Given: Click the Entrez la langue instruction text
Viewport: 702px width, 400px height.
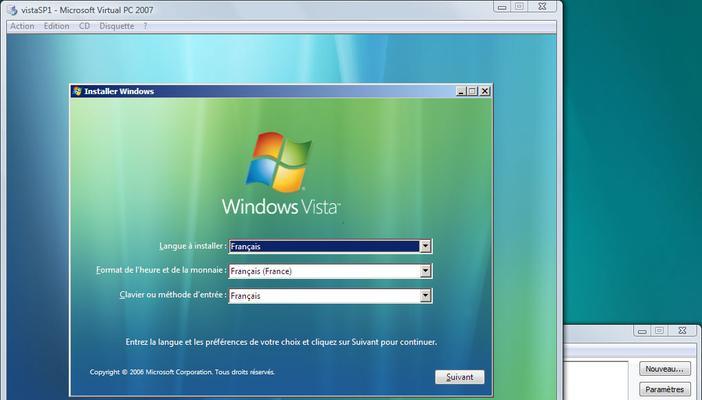Looking at the screenshot, I should [x=281, y=342].
